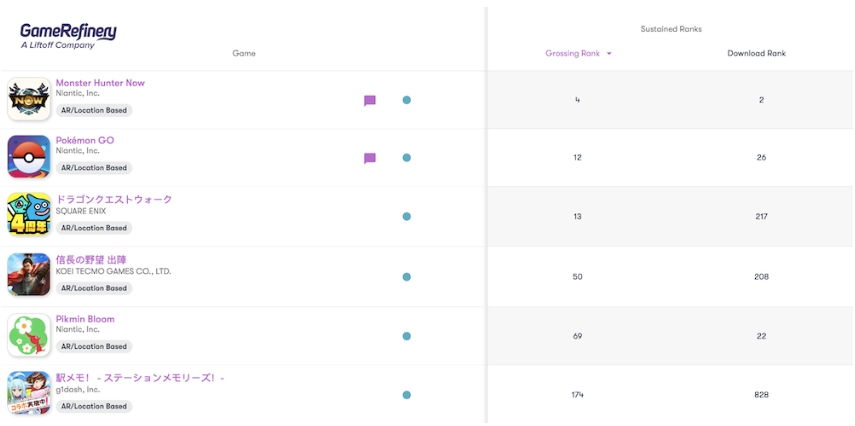Open the ドラゴンクエストウォーク title link
Image resolution: width=855 pixels, height=426 pixels.
tap(114, 199)
